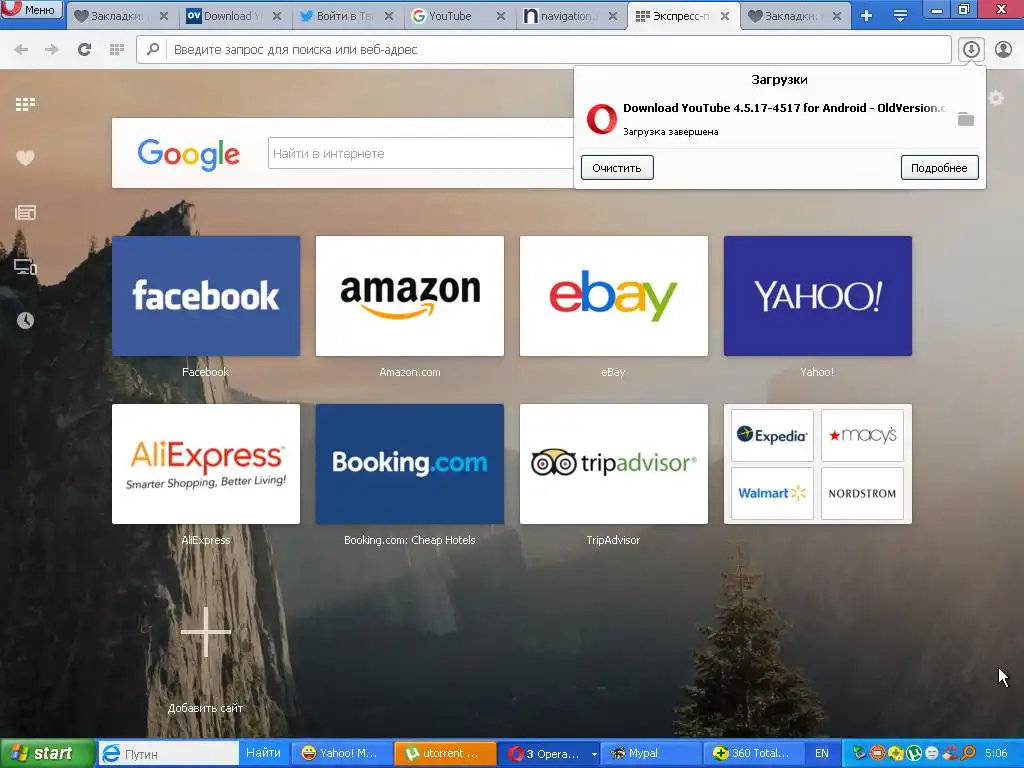Click the Подробнее button

click(x=939, y=168)
